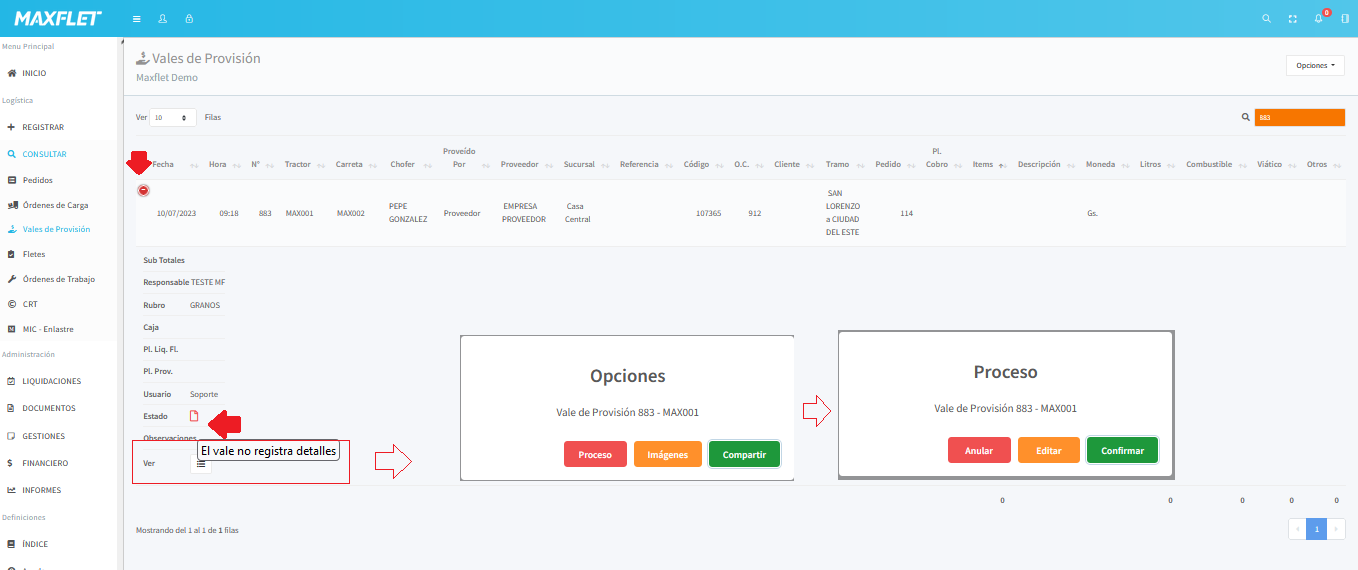Sort the table by Fecha column

click(163, 164)
